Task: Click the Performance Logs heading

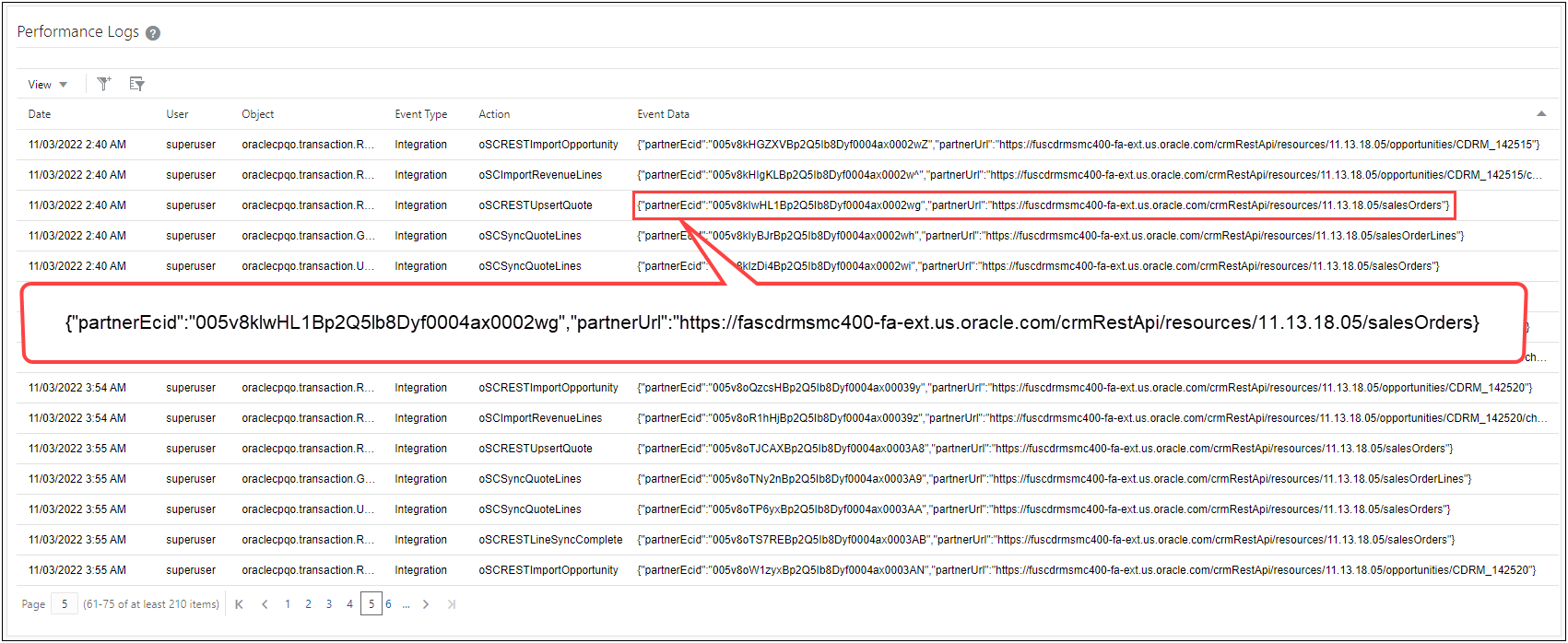Action: click(x=78, y=32)
